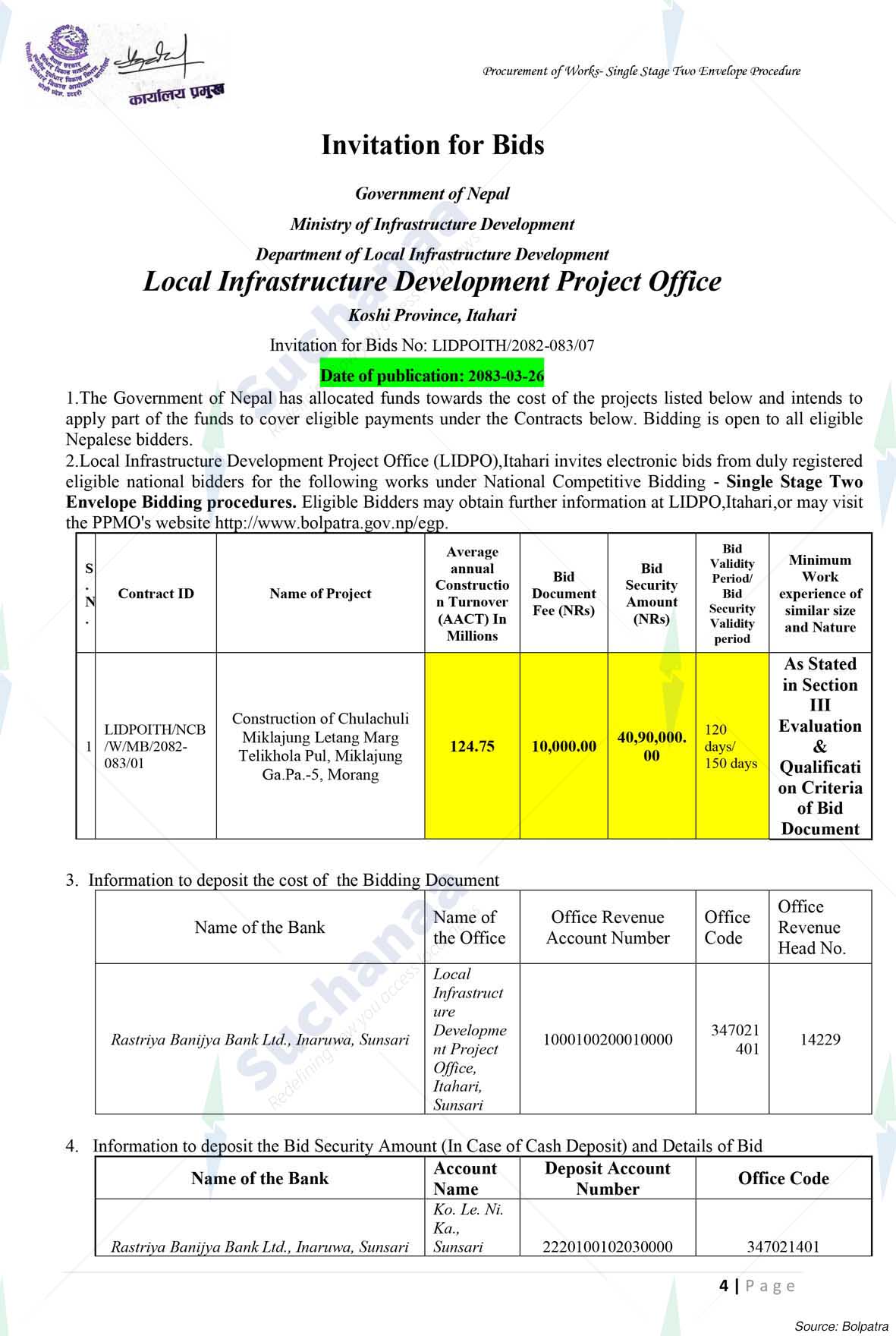This screenshot has height=1336, width=896.
Task: Click 'Bid Document Fee (NRs)' header
Action: coord(564,594)
